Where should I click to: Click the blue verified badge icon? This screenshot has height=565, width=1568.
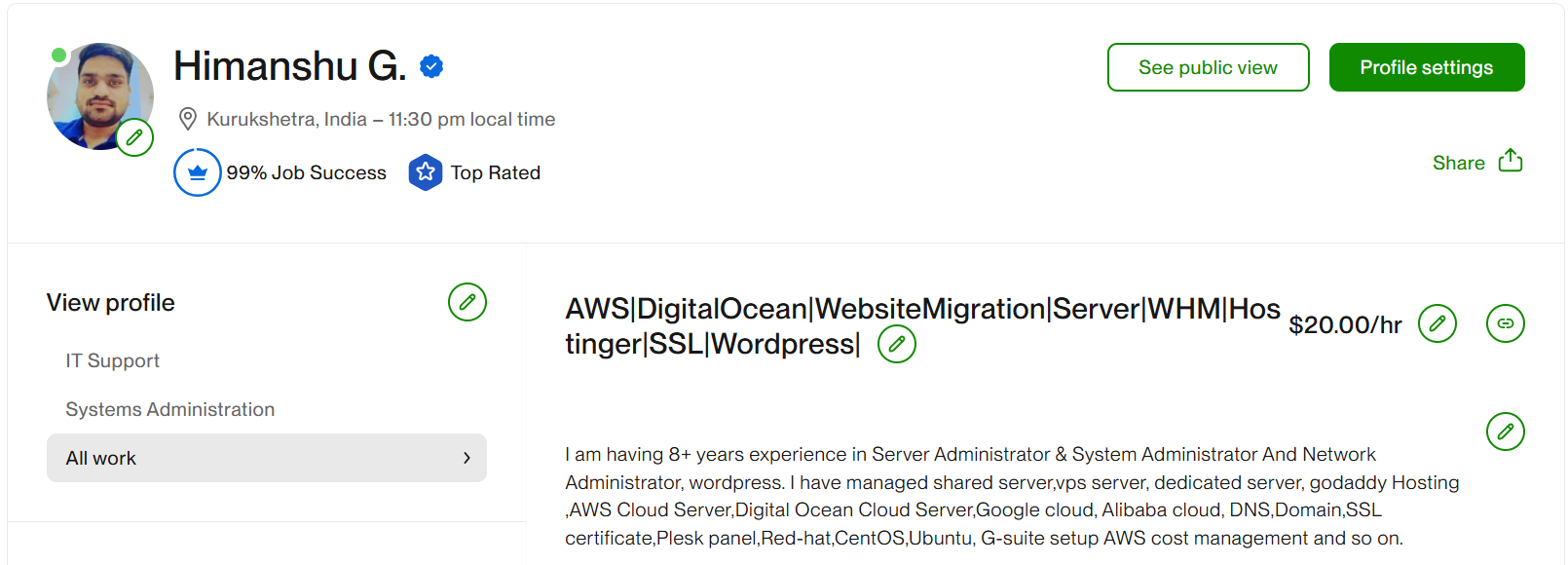(431, 66)
